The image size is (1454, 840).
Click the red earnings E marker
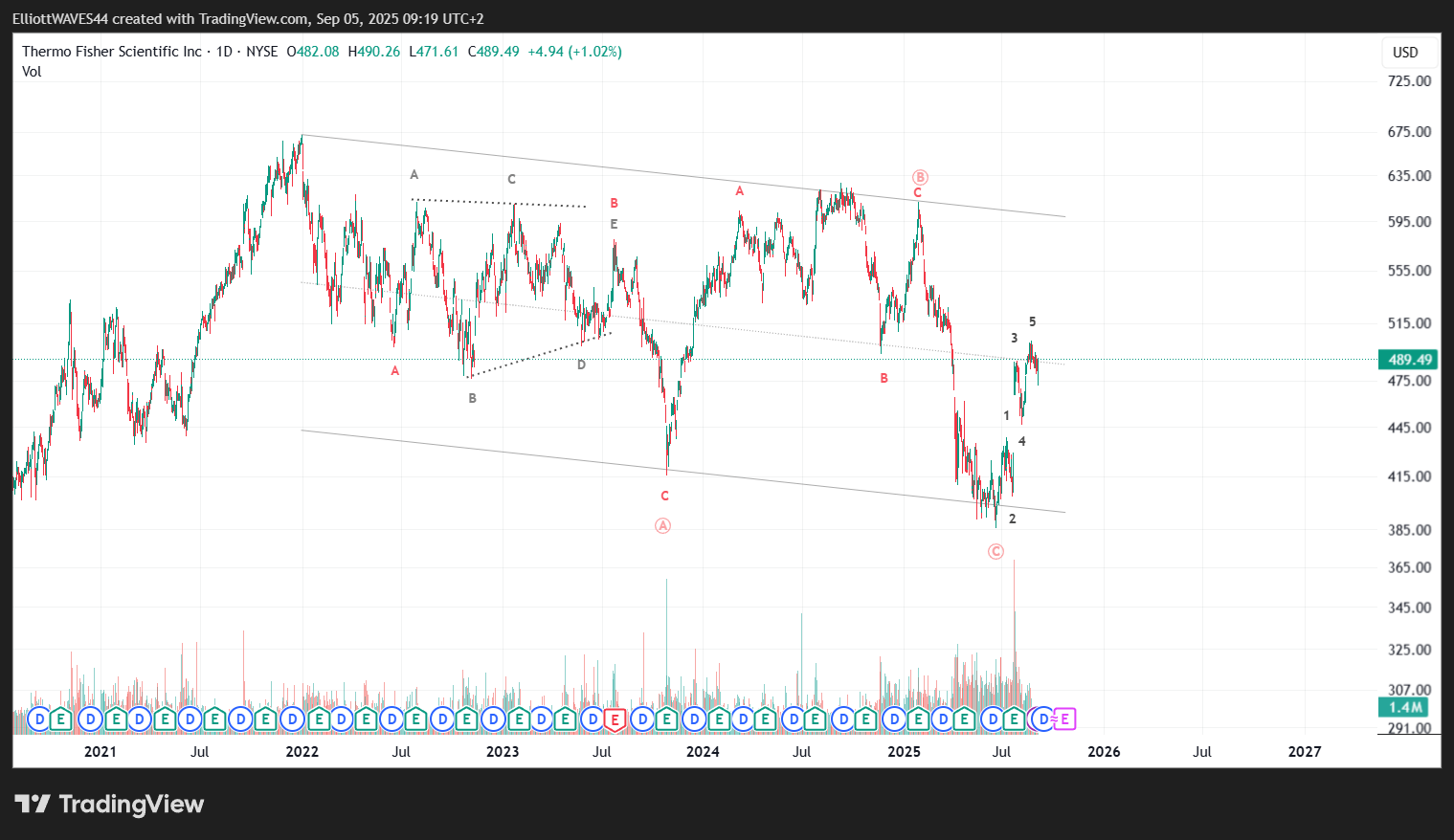tap(615, 719)
